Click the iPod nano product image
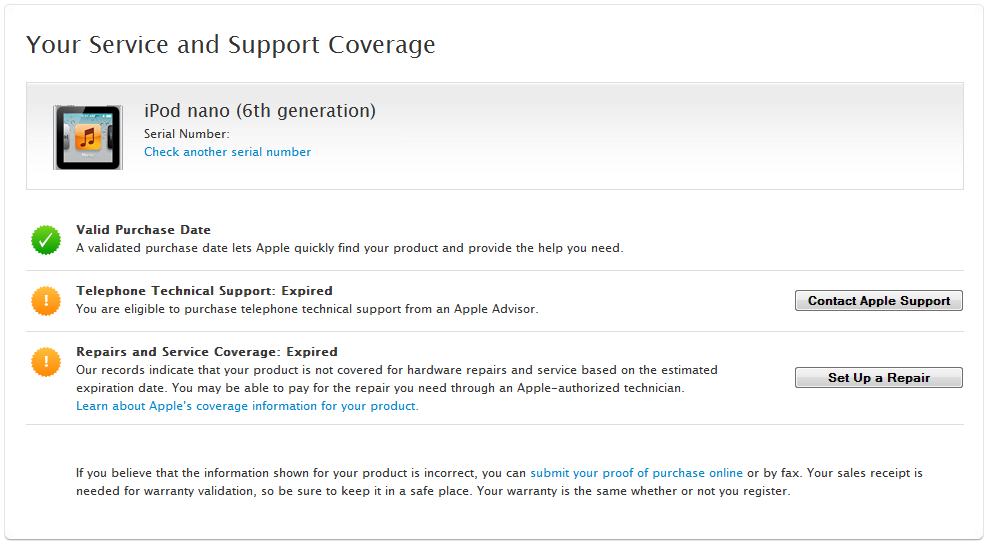 [88, 137]
